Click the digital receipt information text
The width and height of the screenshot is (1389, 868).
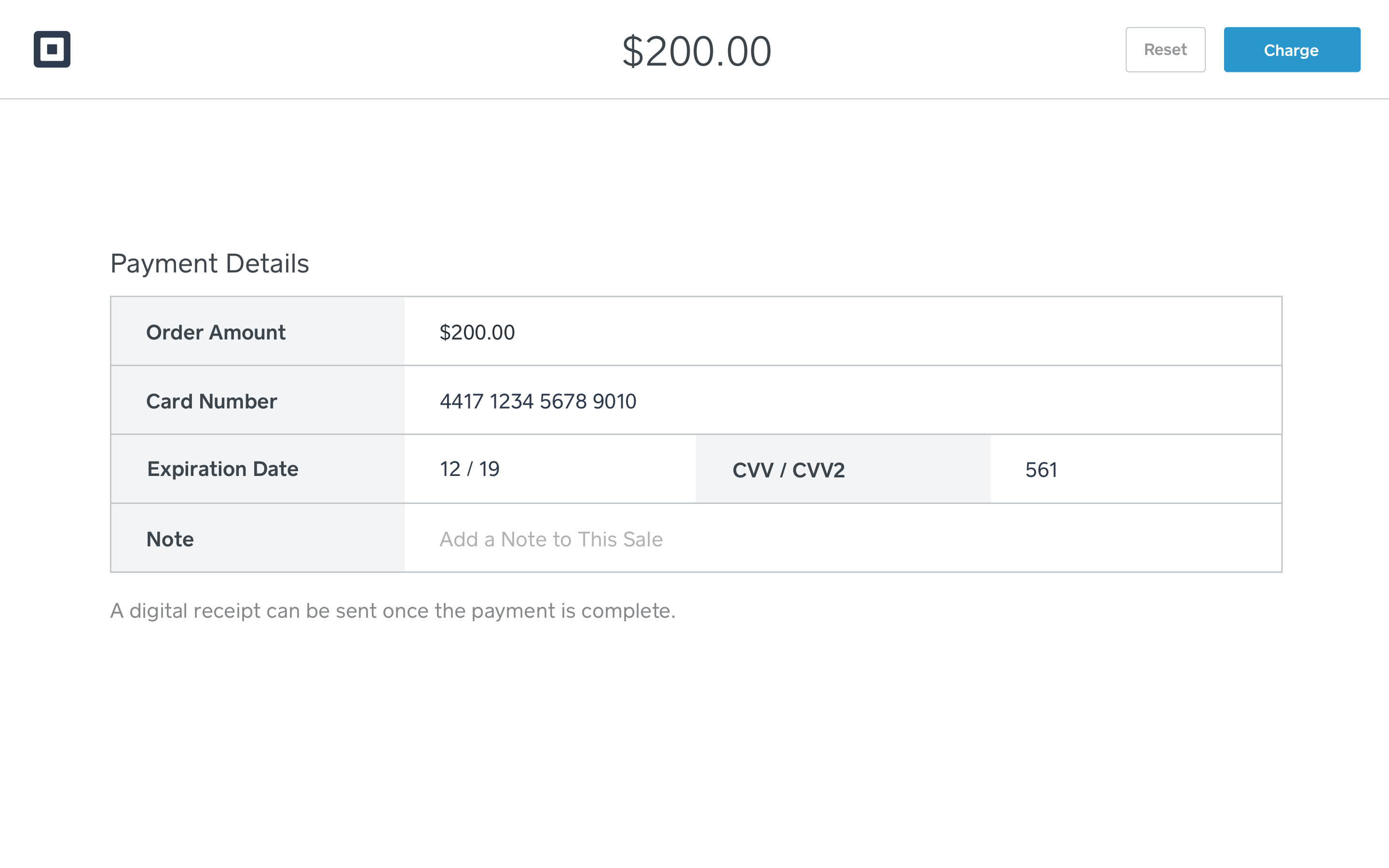pos(393,611)
